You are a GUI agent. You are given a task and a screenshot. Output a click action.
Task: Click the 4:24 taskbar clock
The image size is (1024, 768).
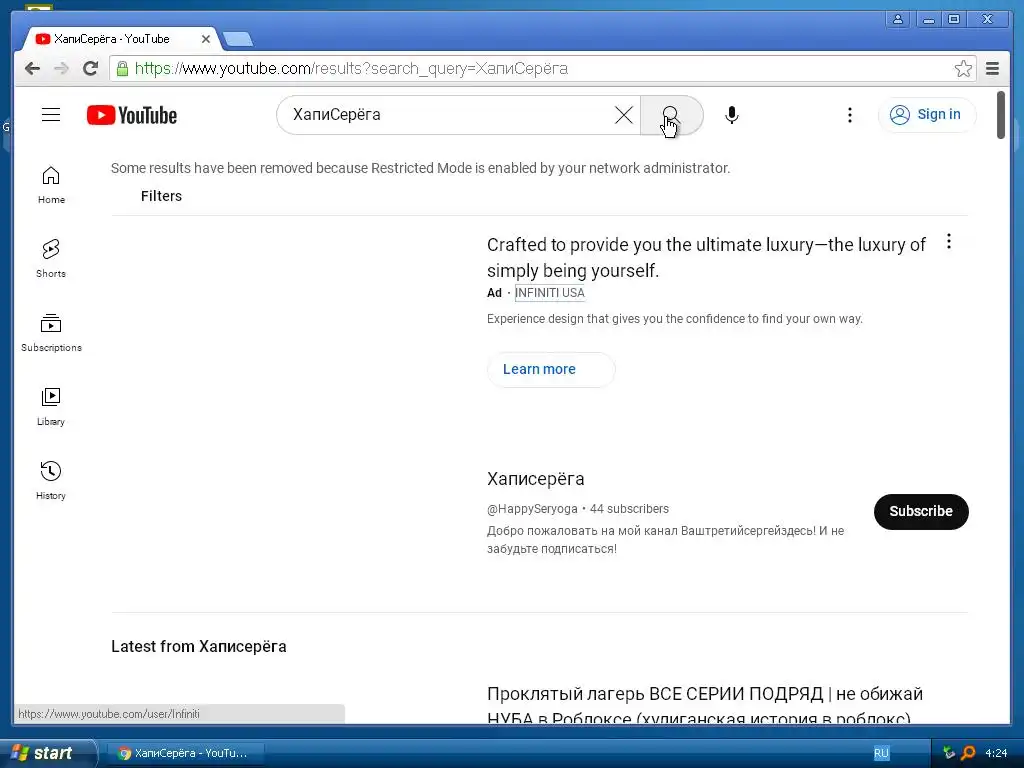(997, 753)
